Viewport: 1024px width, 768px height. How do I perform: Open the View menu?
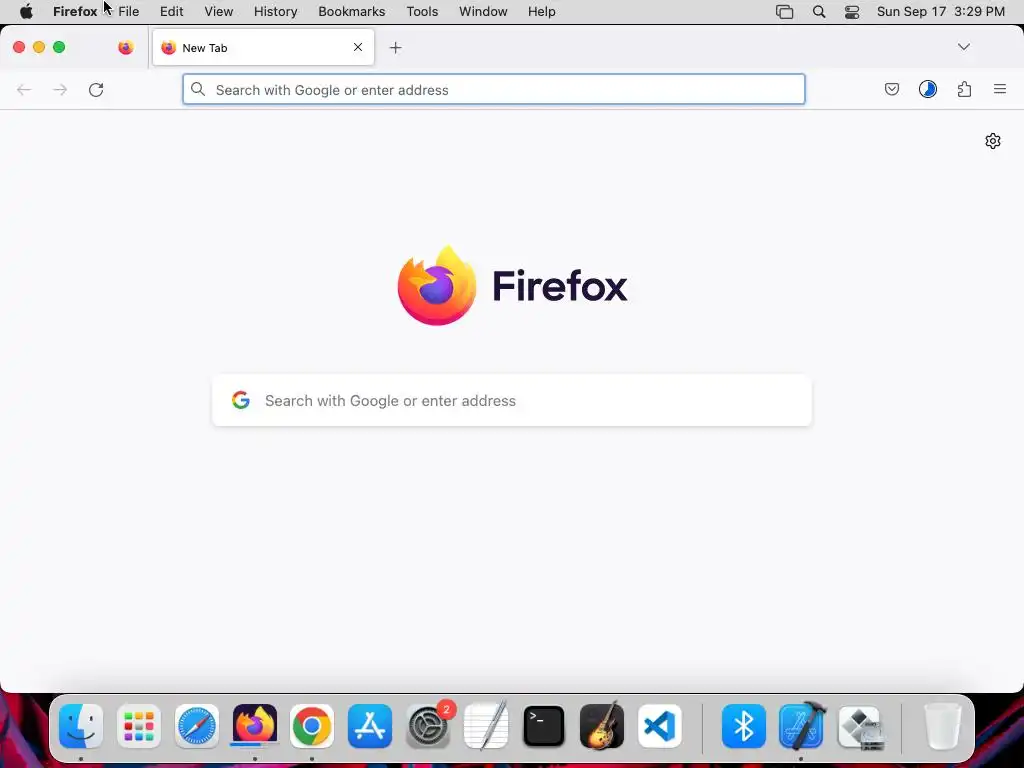point(219,12)
